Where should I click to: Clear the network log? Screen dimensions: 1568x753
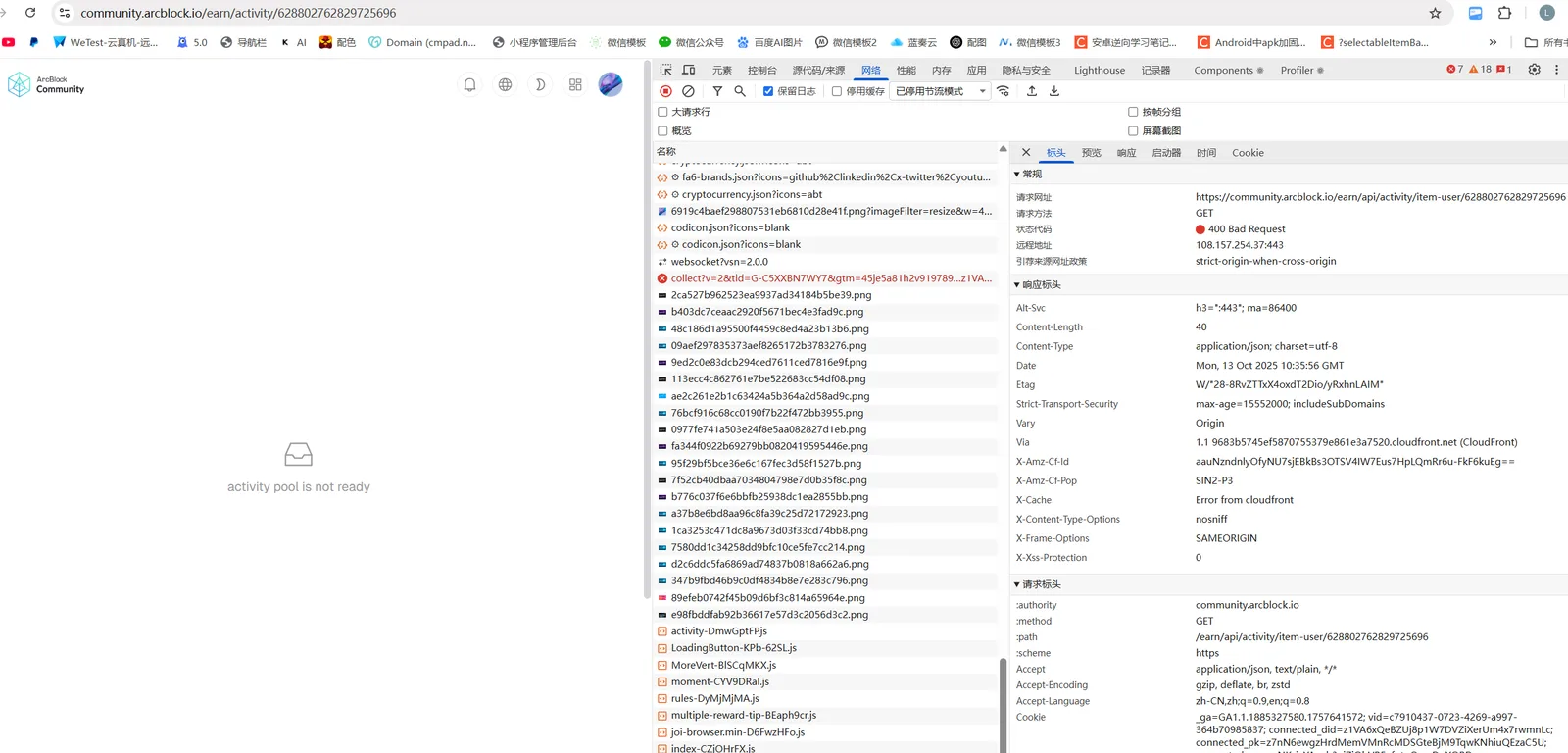689,91
